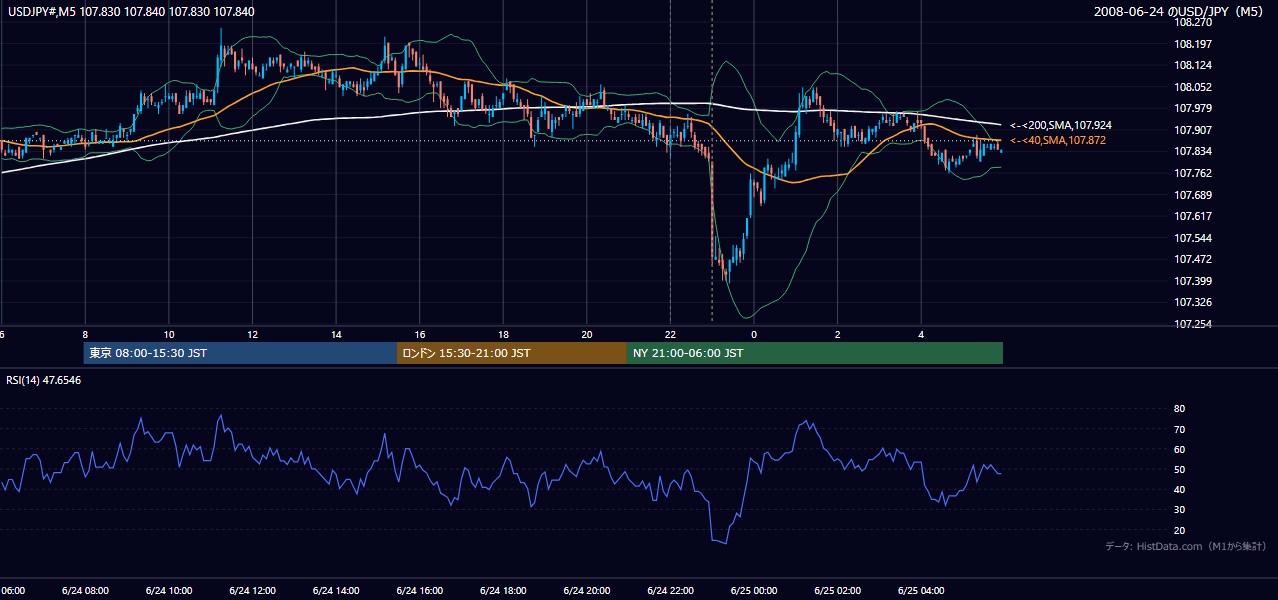The height and width of the screenshot is (600, 1278).
Task: Click price axis value 107.544
Action: (1193, 238)
